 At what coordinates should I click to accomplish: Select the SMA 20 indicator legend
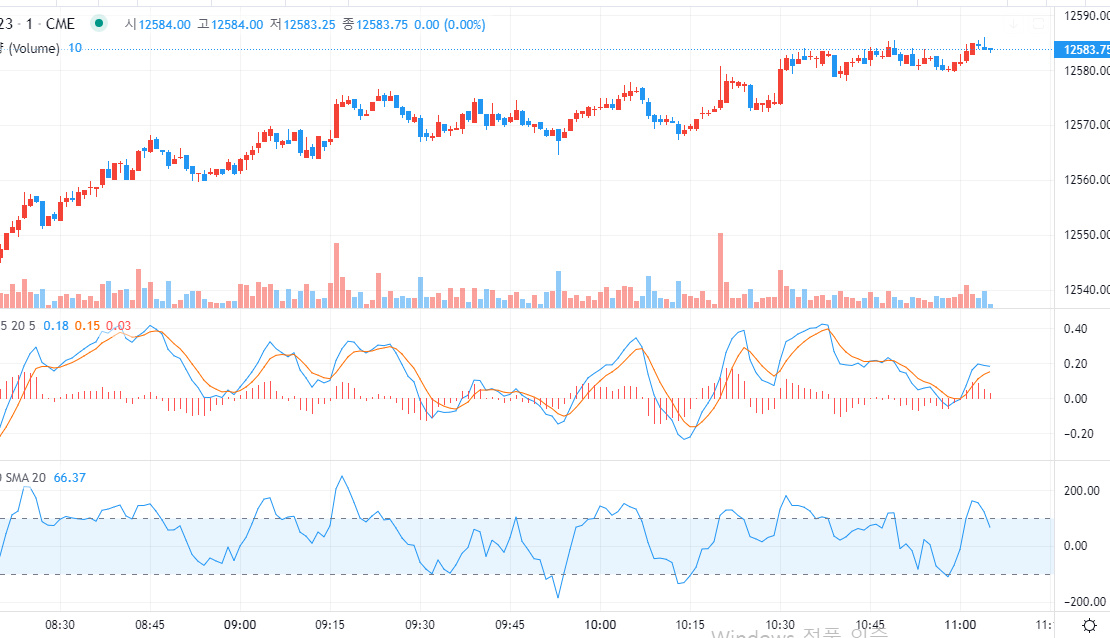pos(23,478)
